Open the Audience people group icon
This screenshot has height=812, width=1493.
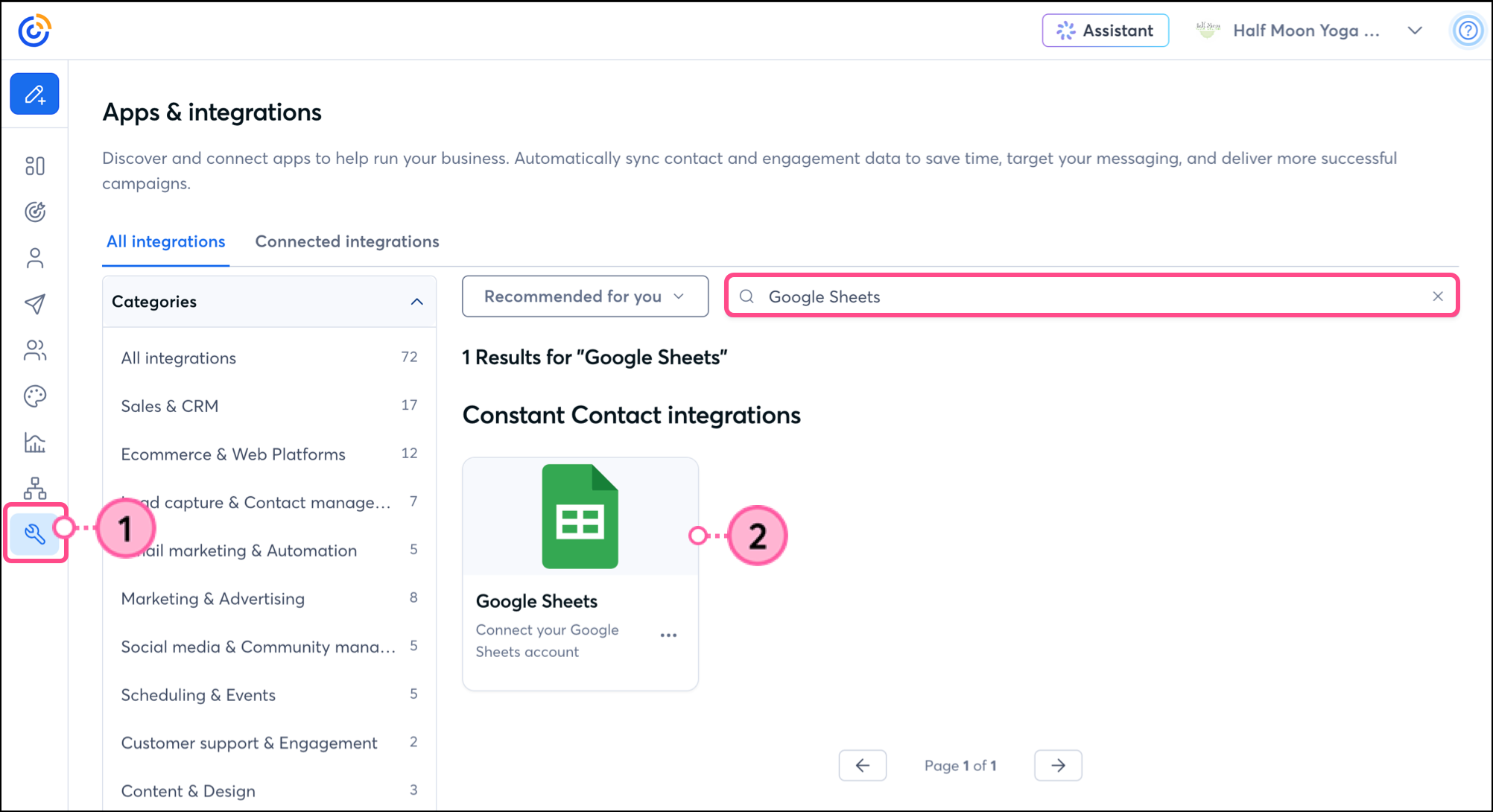[35, 350]
